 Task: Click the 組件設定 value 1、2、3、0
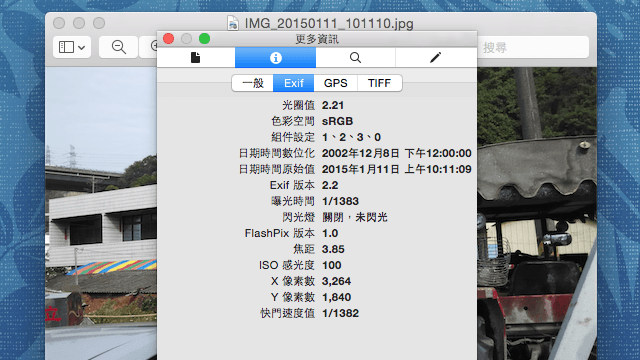point(351,137)
